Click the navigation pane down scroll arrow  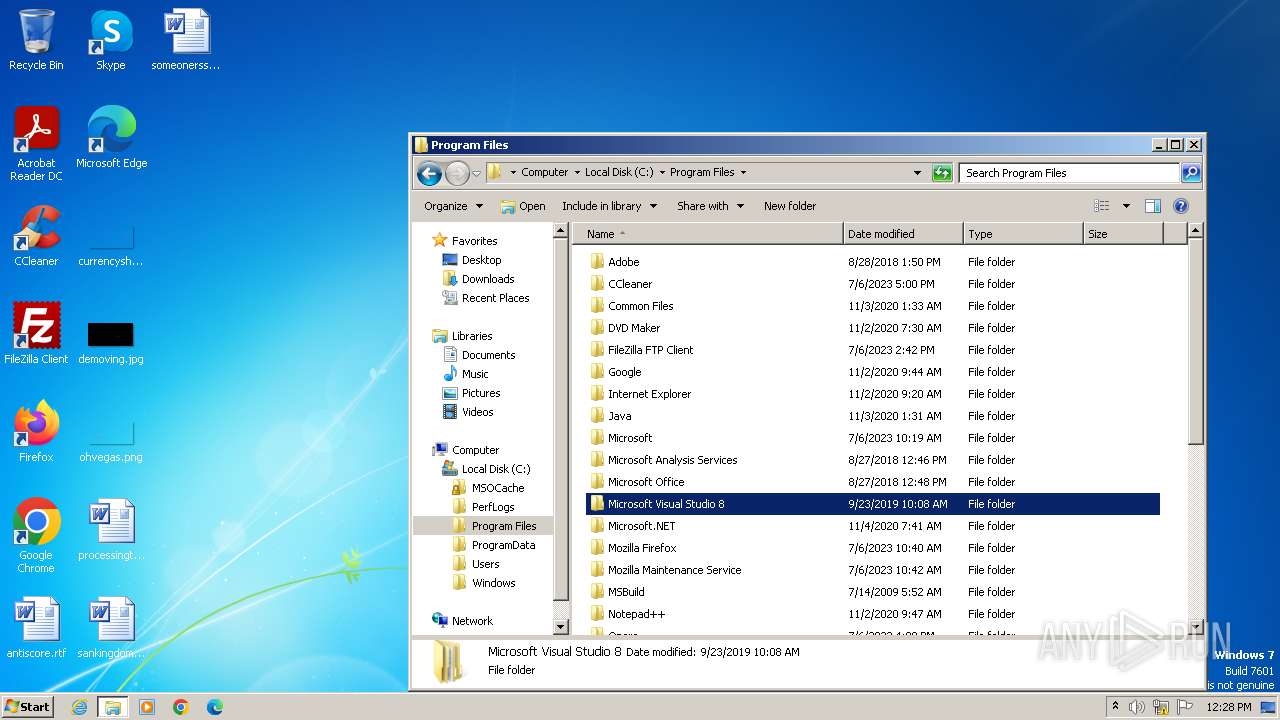[x=560, y=627]
